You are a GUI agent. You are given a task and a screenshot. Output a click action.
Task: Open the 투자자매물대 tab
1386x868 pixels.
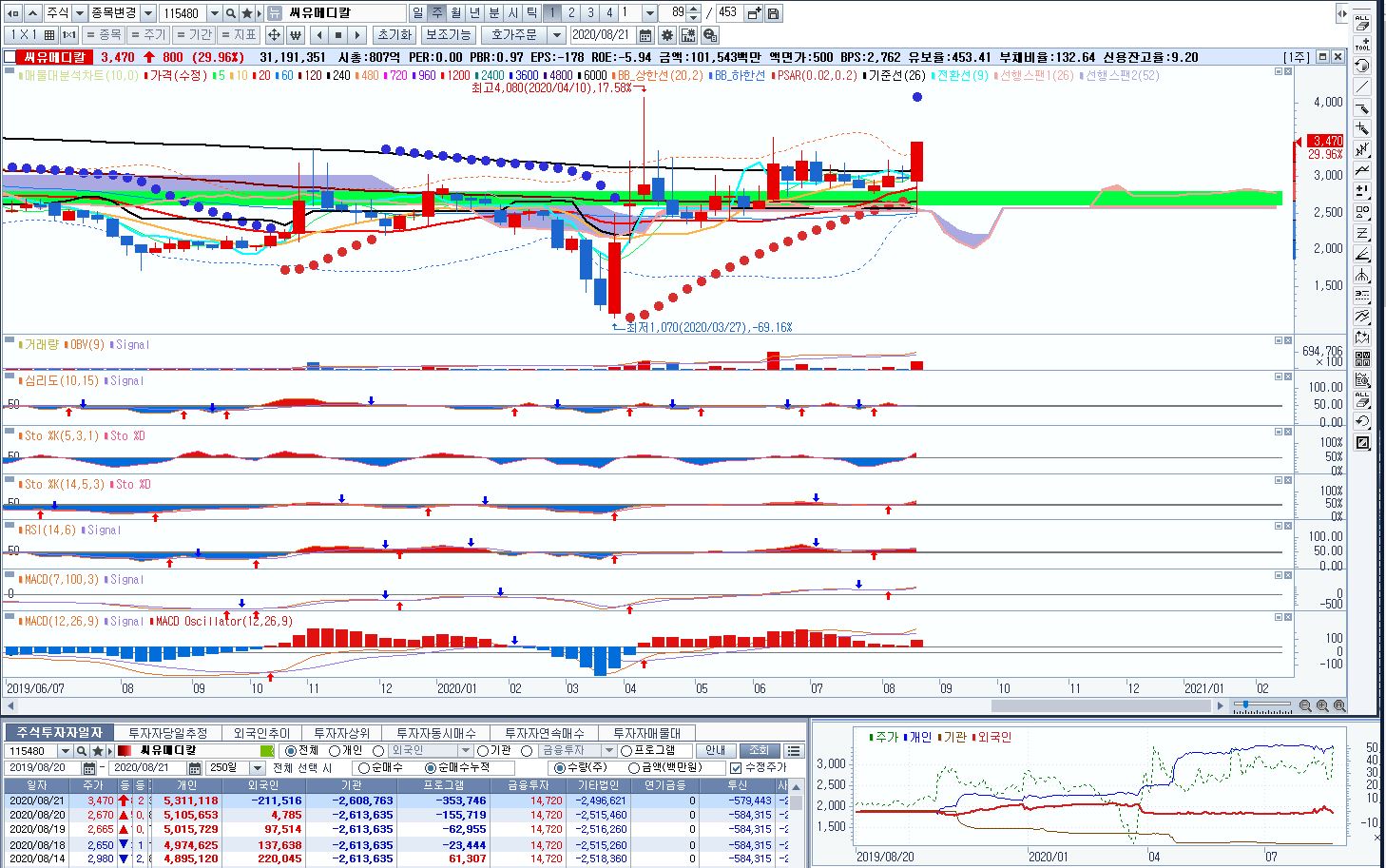(646, 733)
